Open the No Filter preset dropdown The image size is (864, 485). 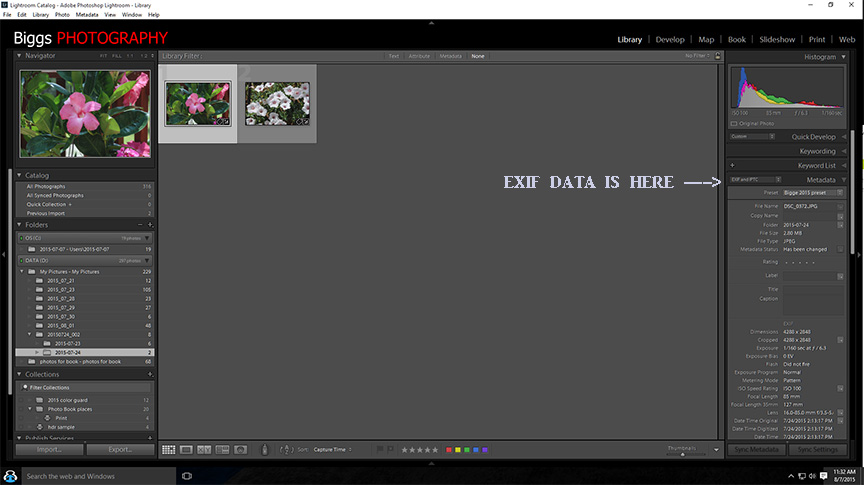click(698, 56)
